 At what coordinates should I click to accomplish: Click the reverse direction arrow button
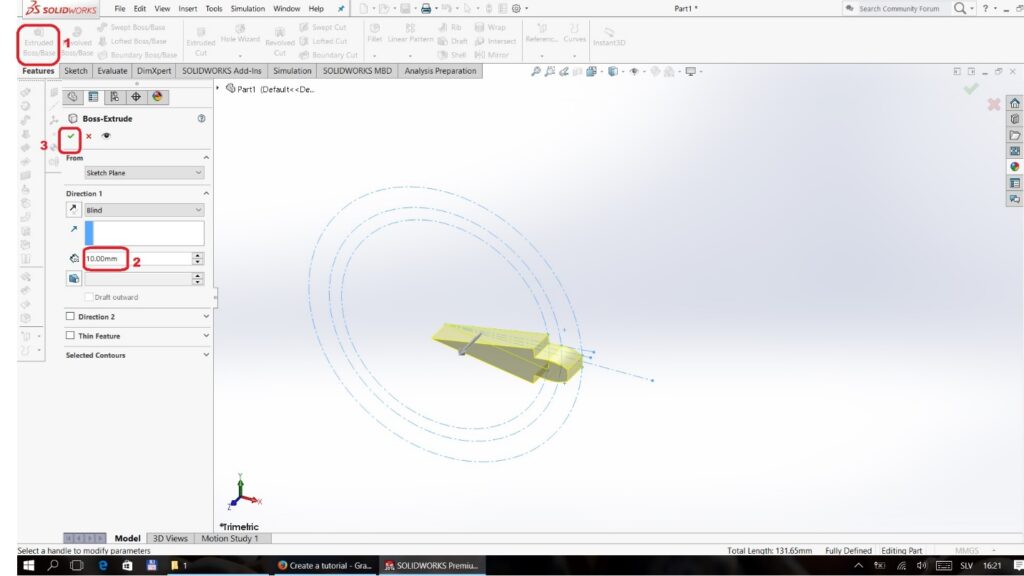tap(74, 210)
